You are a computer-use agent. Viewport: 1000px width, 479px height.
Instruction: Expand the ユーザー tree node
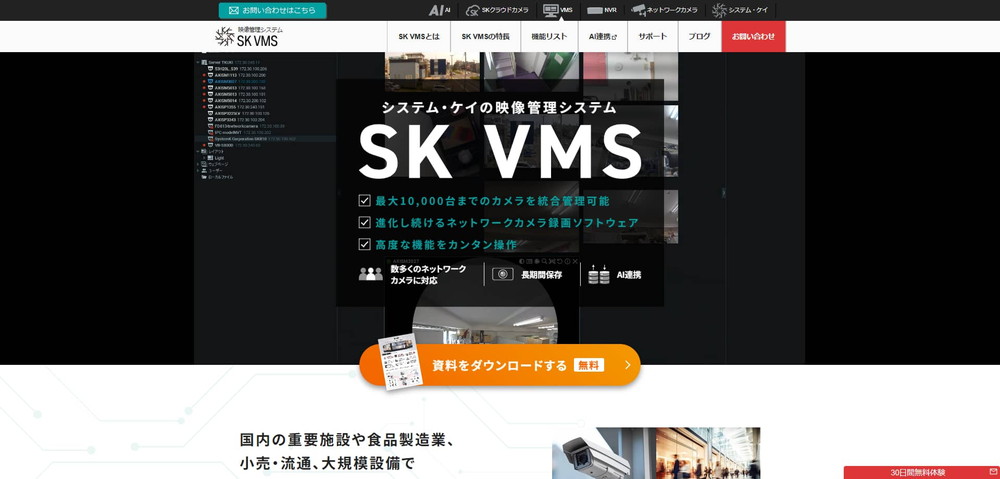click(x=198, y=170)
